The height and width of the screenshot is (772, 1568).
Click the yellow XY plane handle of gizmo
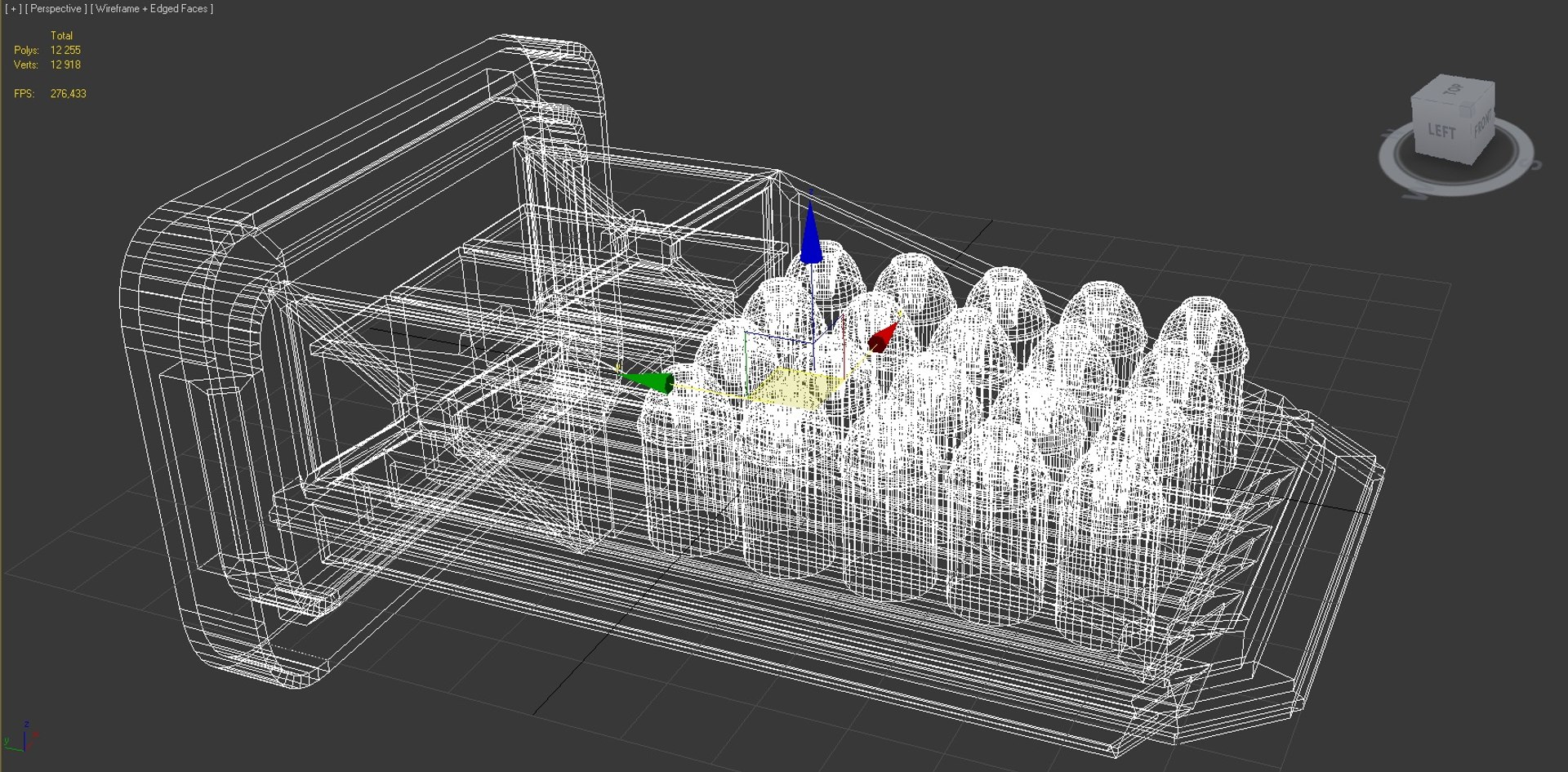pyautogui.click(x=795, y=387)
